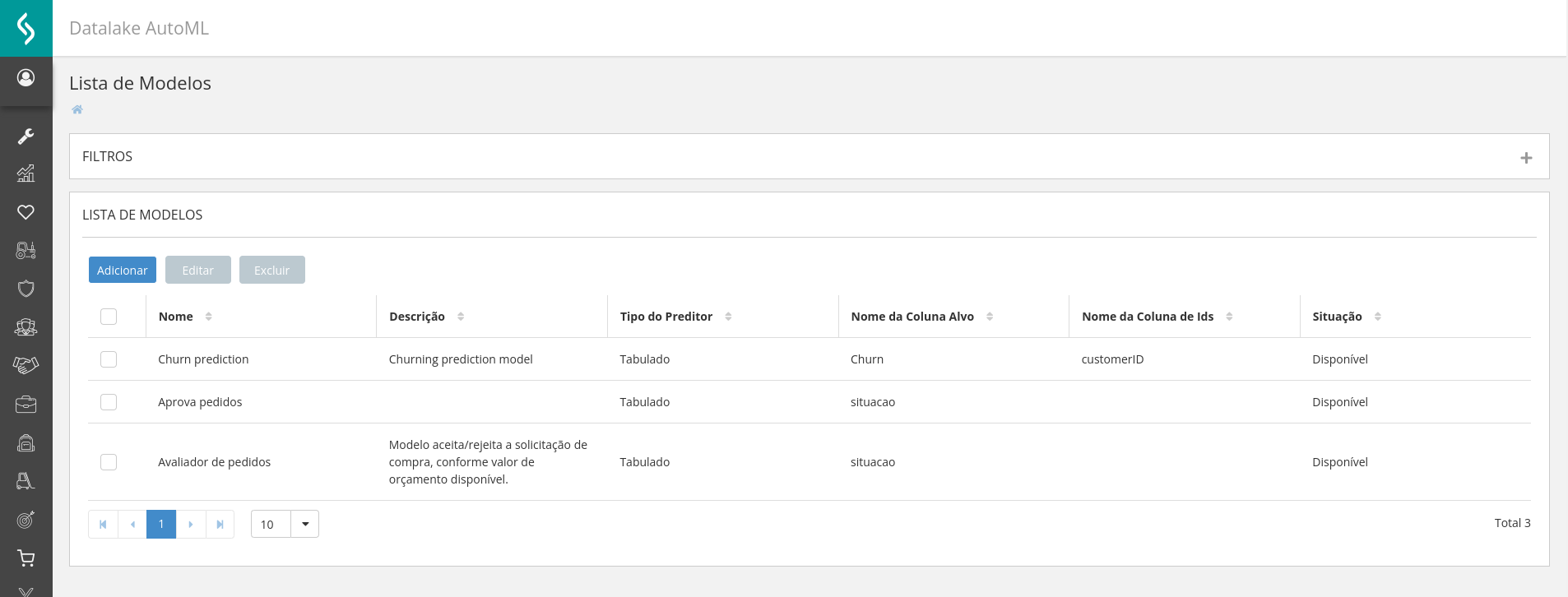Open the tractor sidebar icon
1568x597 pixels.
(x=26, y=250)
